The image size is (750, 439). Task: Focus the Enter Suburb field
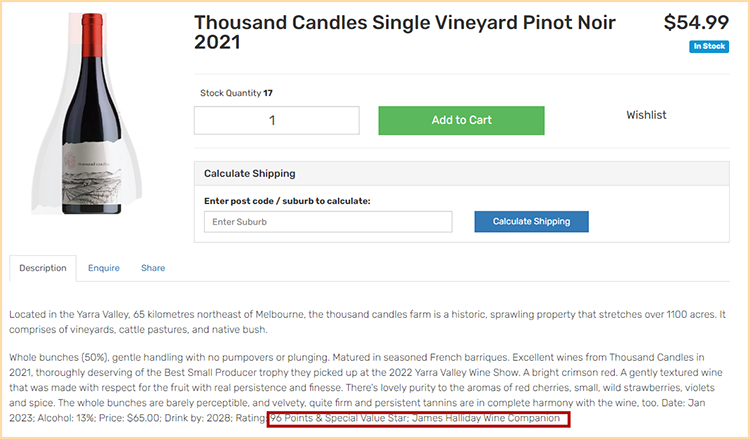(328, 222)
